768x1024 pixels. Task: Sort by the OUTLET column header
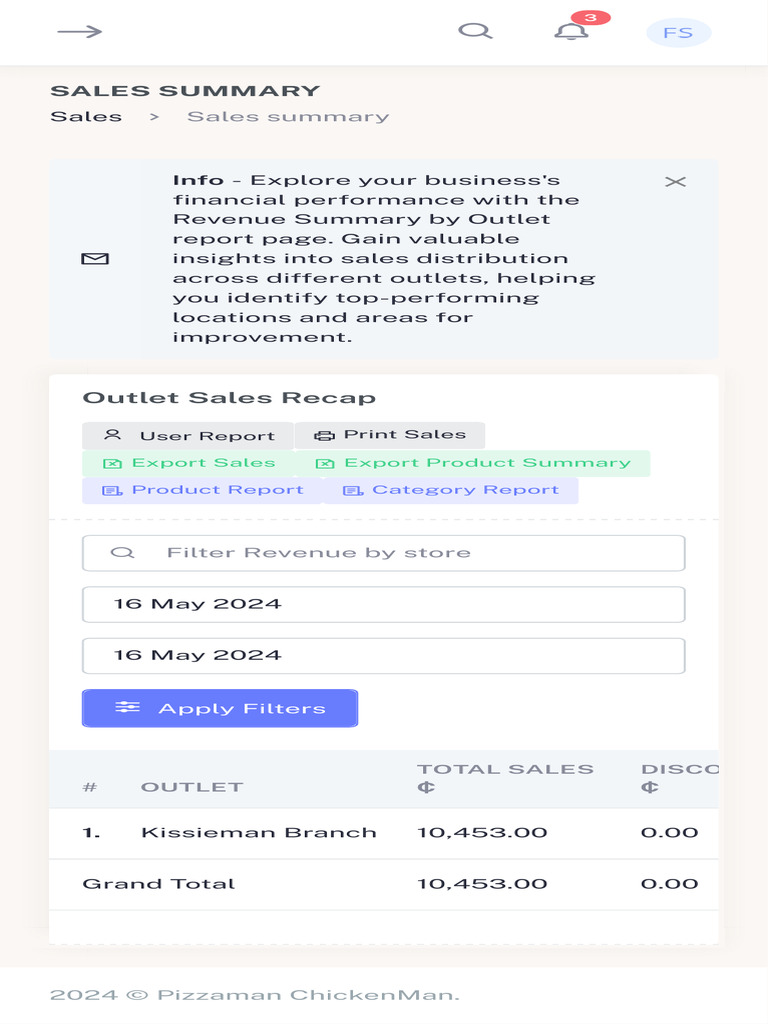[x=192, y=787]
